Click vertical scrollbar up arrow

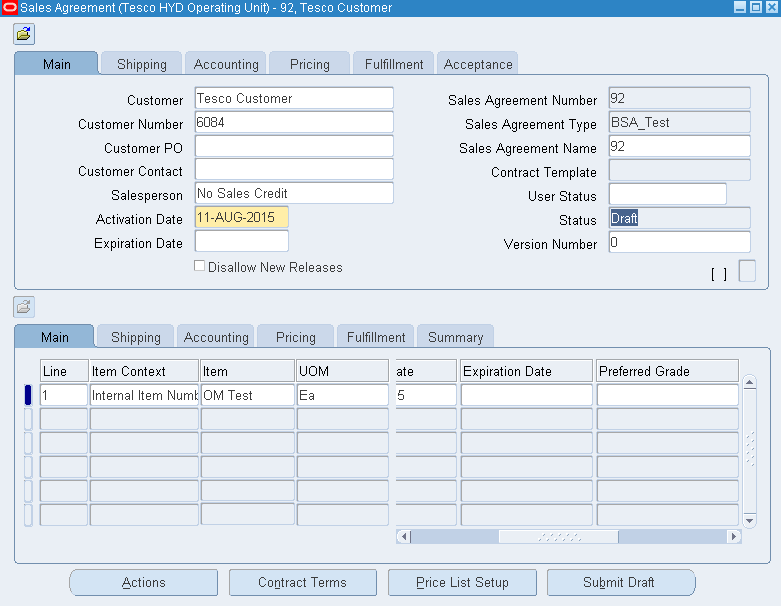(750, 382)
